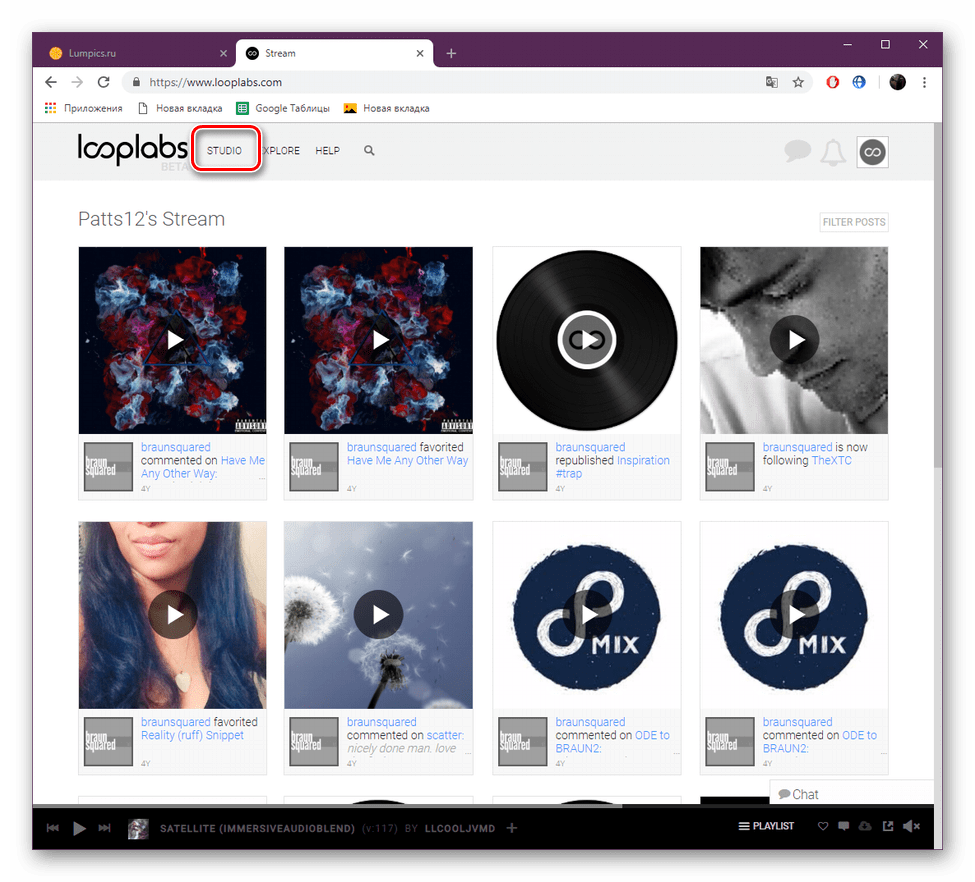This screenshot has height=882, width=975.
Task: Open TheXTC profile link
Action: coord(831,460)
